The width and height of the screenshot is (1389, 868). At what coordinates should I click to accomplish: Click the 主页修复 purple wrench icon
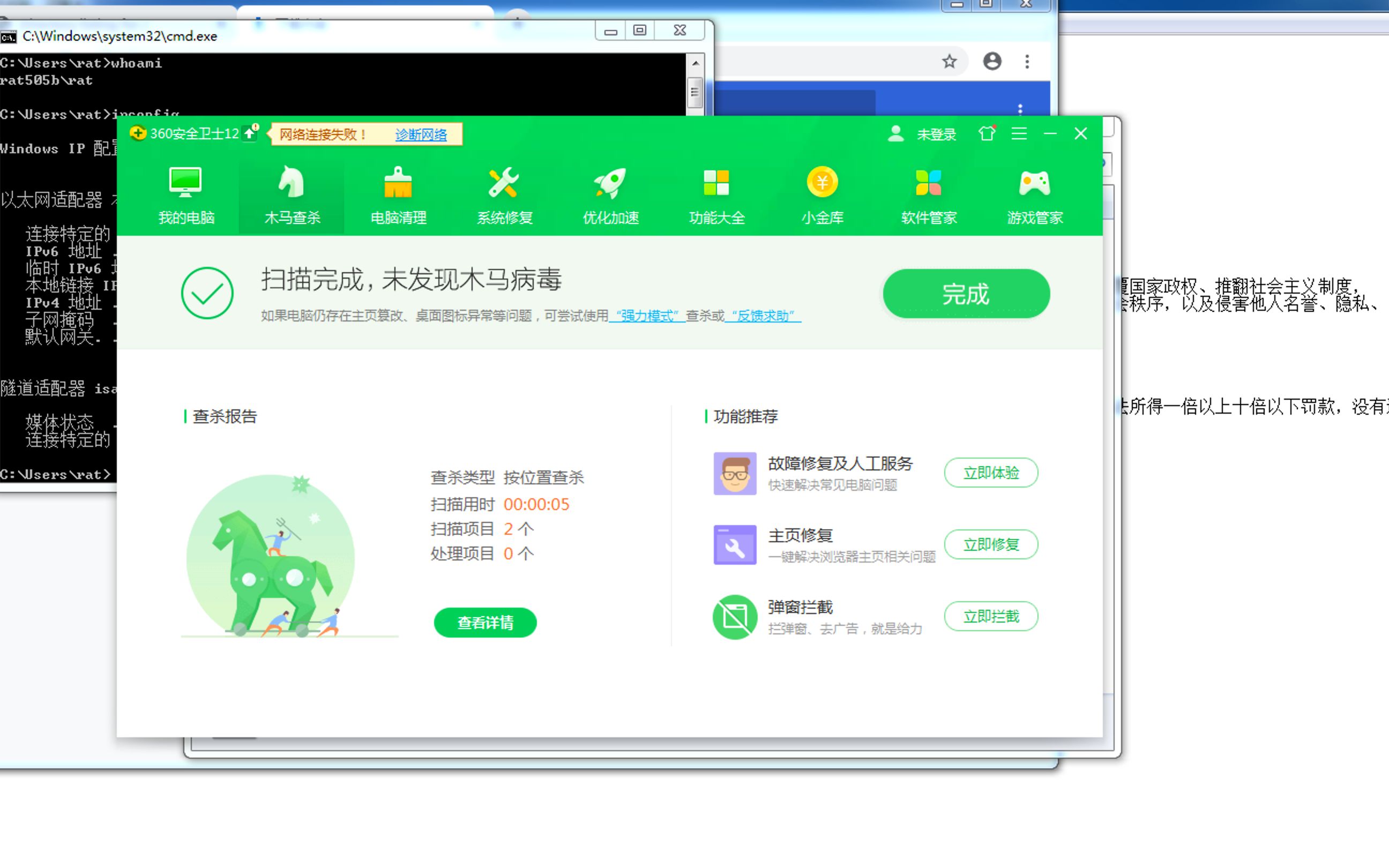[x=735, y=545]
